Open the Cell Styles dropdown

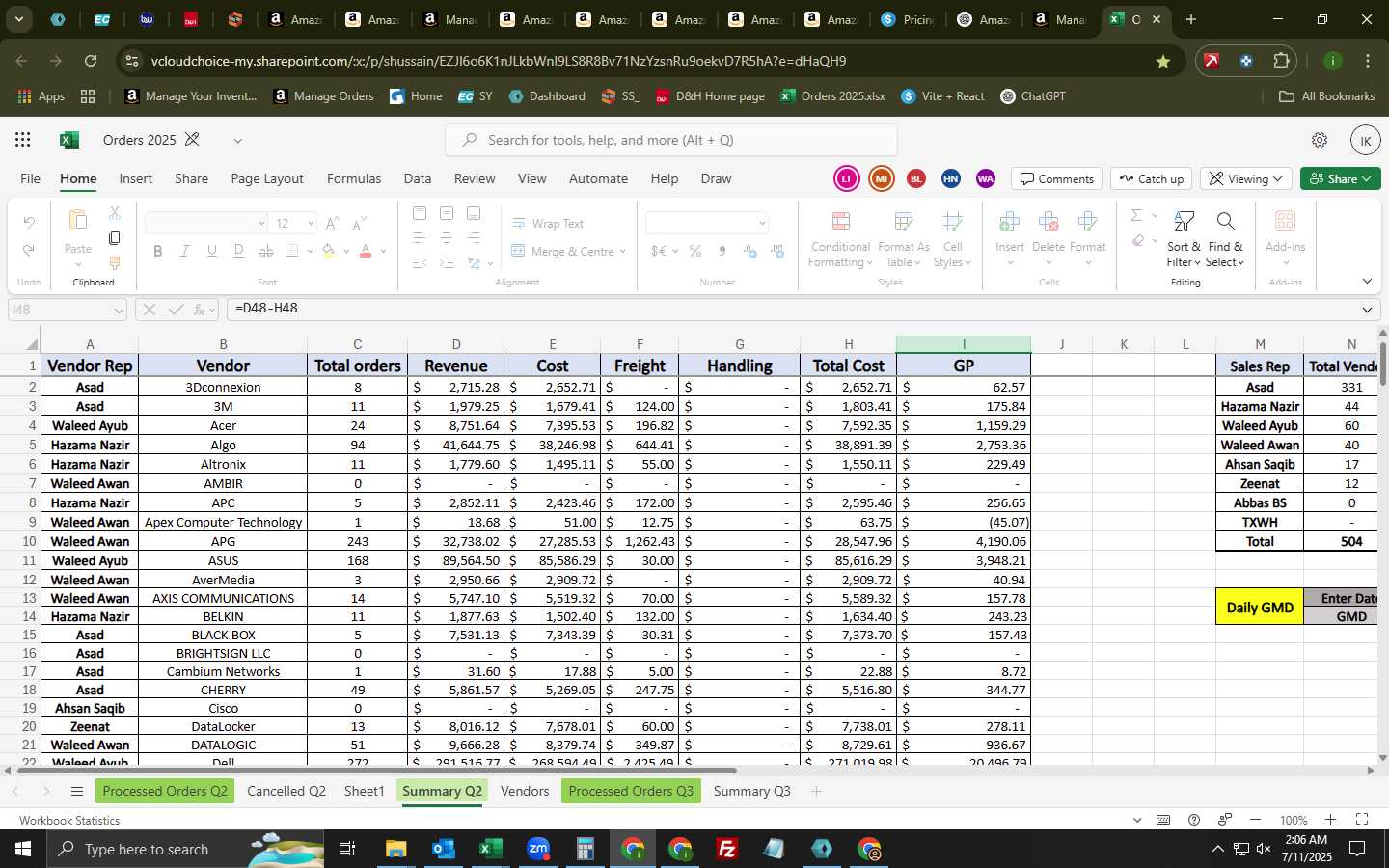pyautogui.click(x=952, y=239)
